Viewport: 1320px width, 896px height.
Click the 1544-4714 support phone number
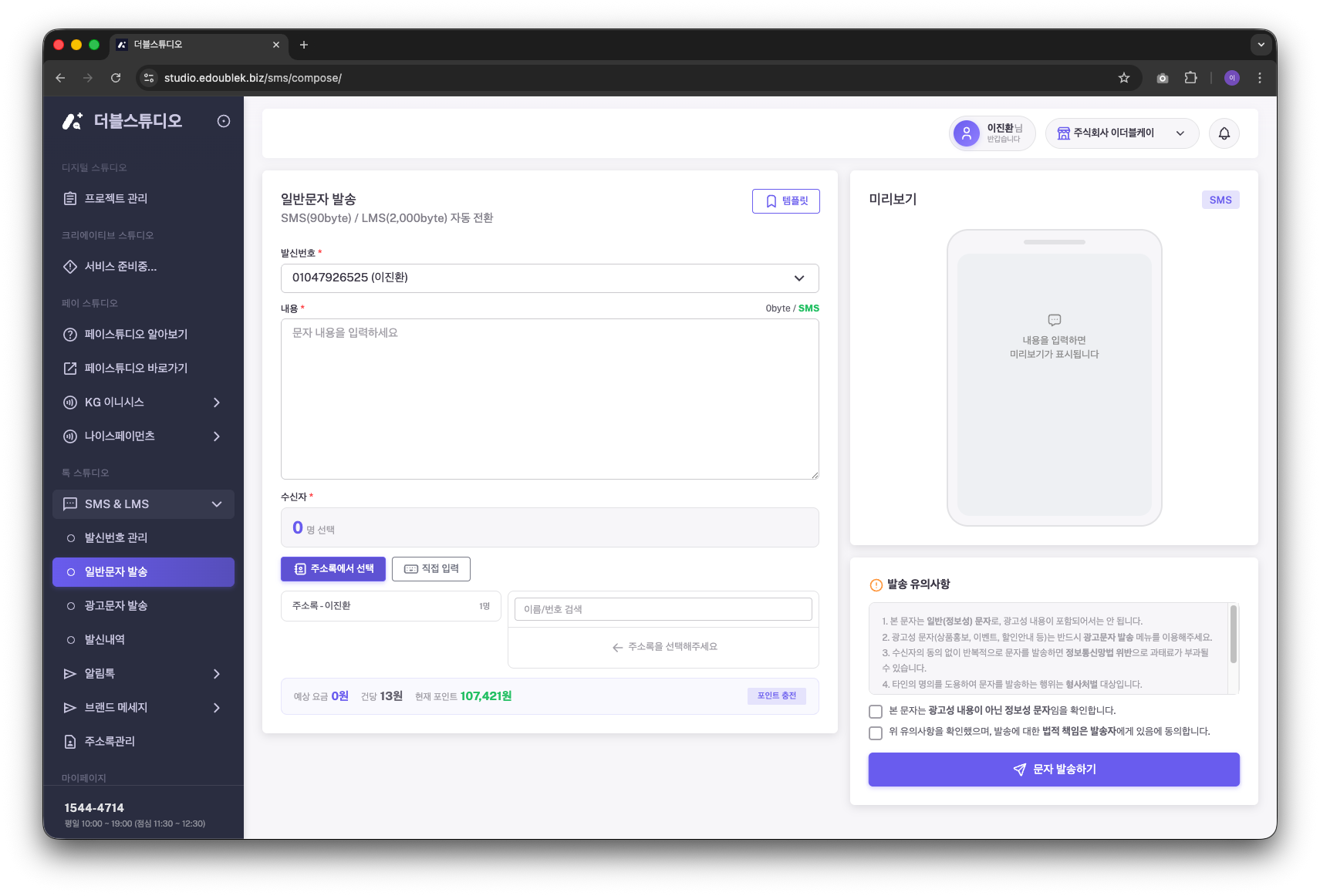point(94,808)
